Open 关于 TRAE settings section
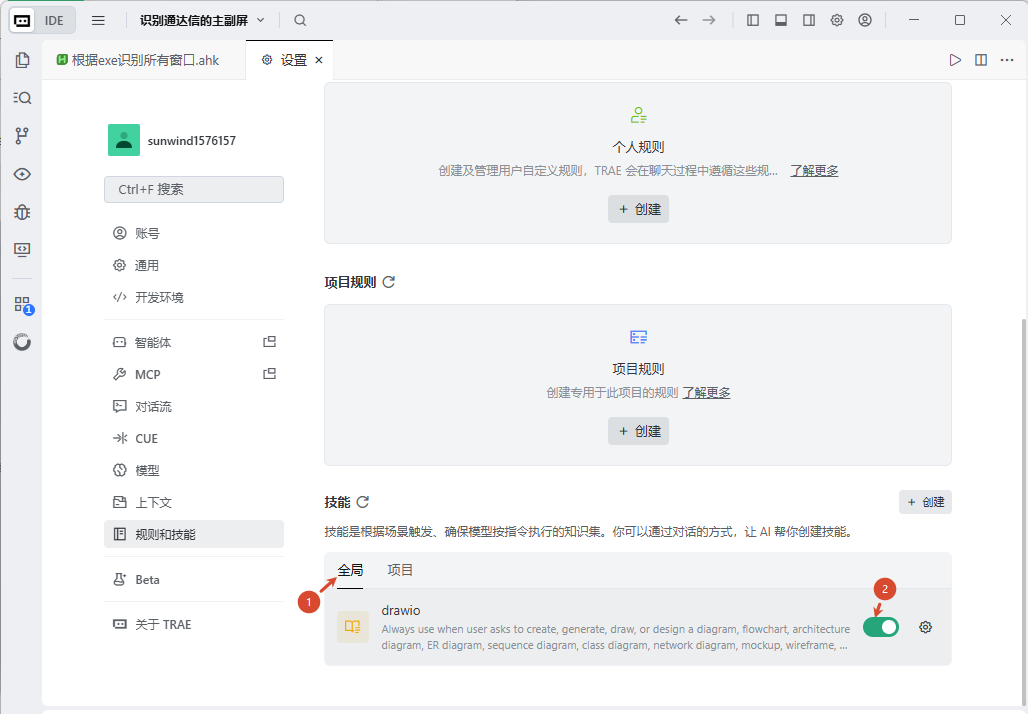Image resolution: width=1028 pixels, height=714 pixels. (x=194, y=625)
